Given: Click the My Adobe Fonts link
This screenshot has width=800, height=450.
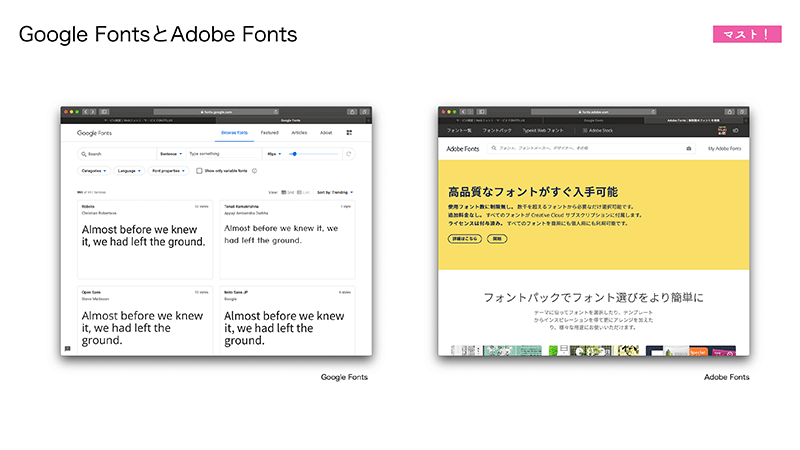Looking at the screenshot, I should click(x=724, y=148).
